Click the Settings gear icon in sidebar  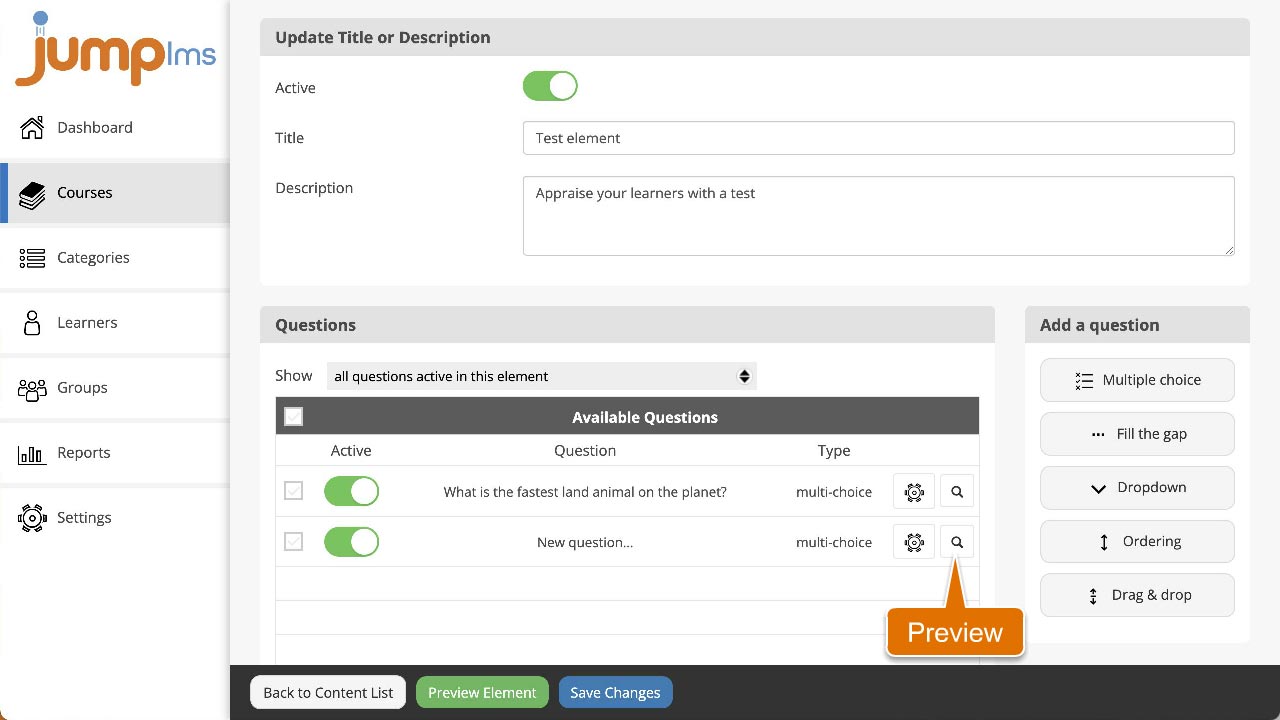click(32, 517)
